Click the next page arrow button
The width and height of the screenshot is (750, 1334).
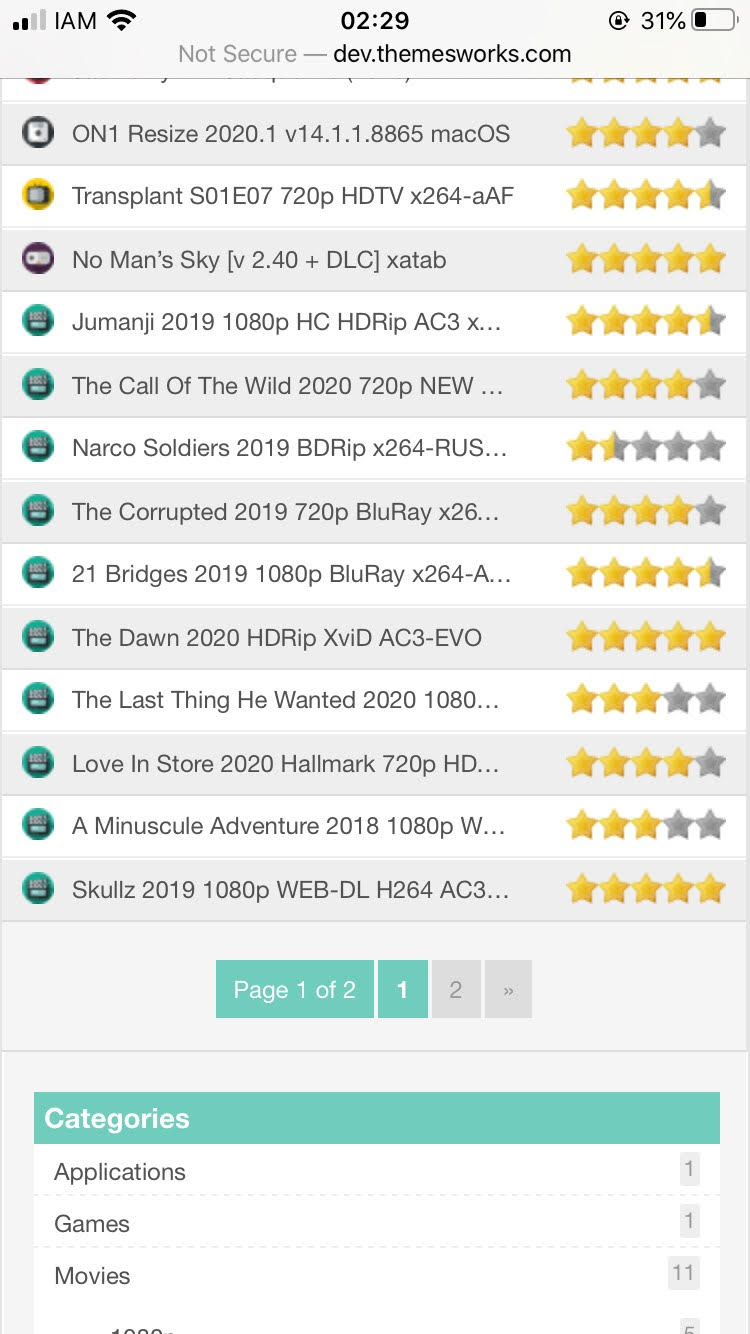click(508, 990)
